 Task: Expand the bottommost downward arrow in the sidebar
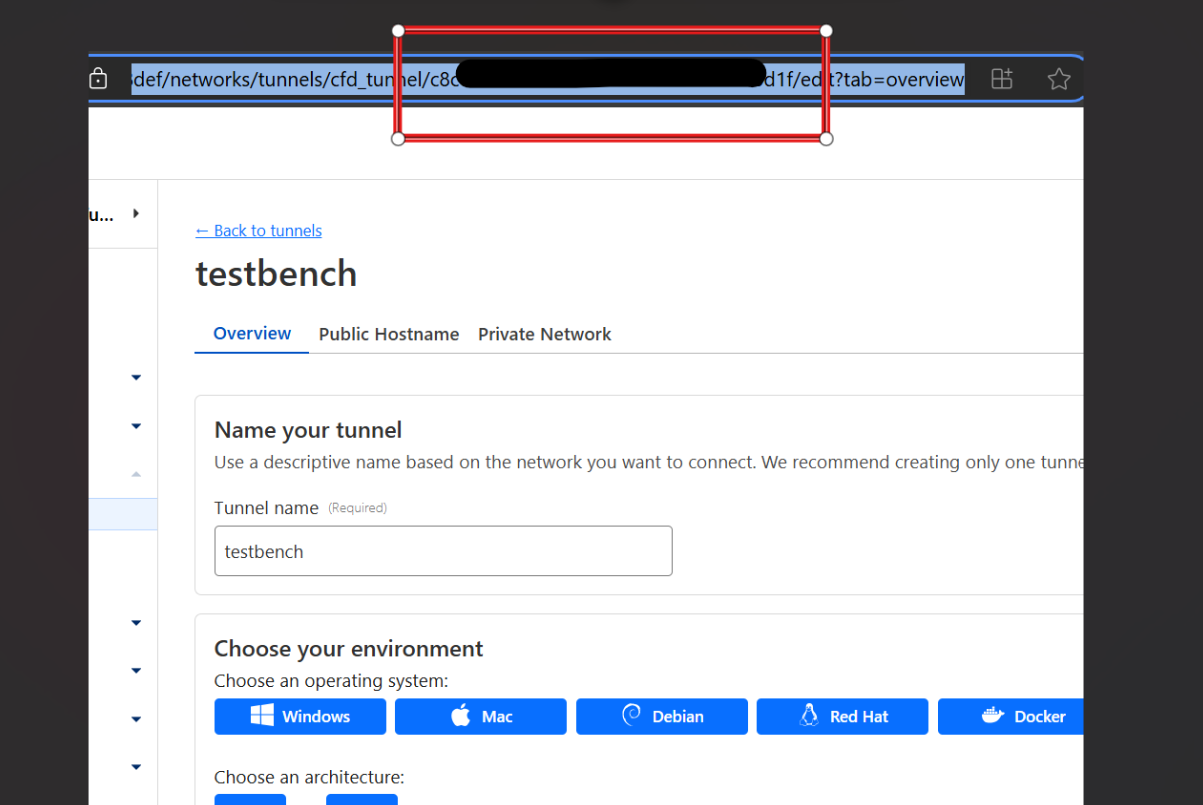(136, 767)
